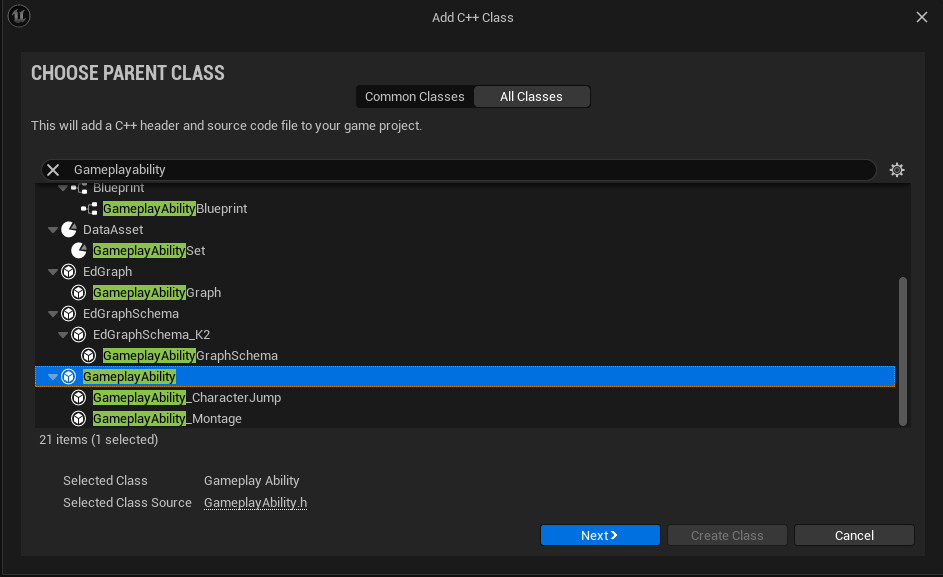Open the GameplayAbility.h source link
The width and height of the screenshot is (943, 577).
[x=255, y=503]
